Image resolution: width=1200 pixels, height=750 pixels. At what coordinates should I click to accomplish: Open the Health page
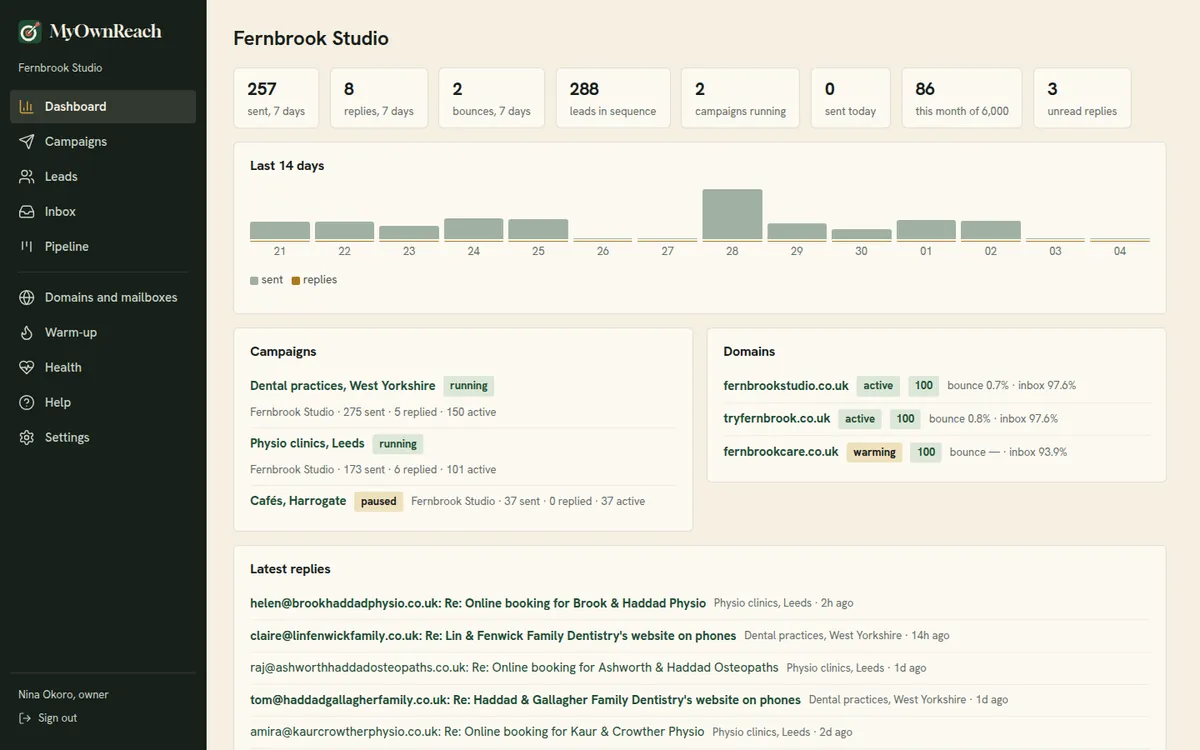click(103, 367)
